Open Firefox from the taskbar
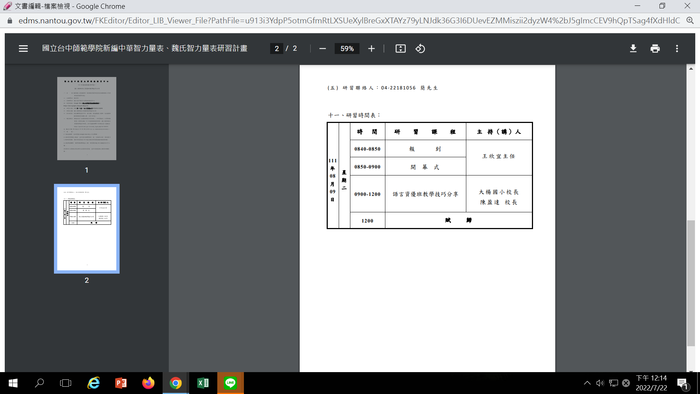This screenshot has height=394, width=700. tap(148, 383)
